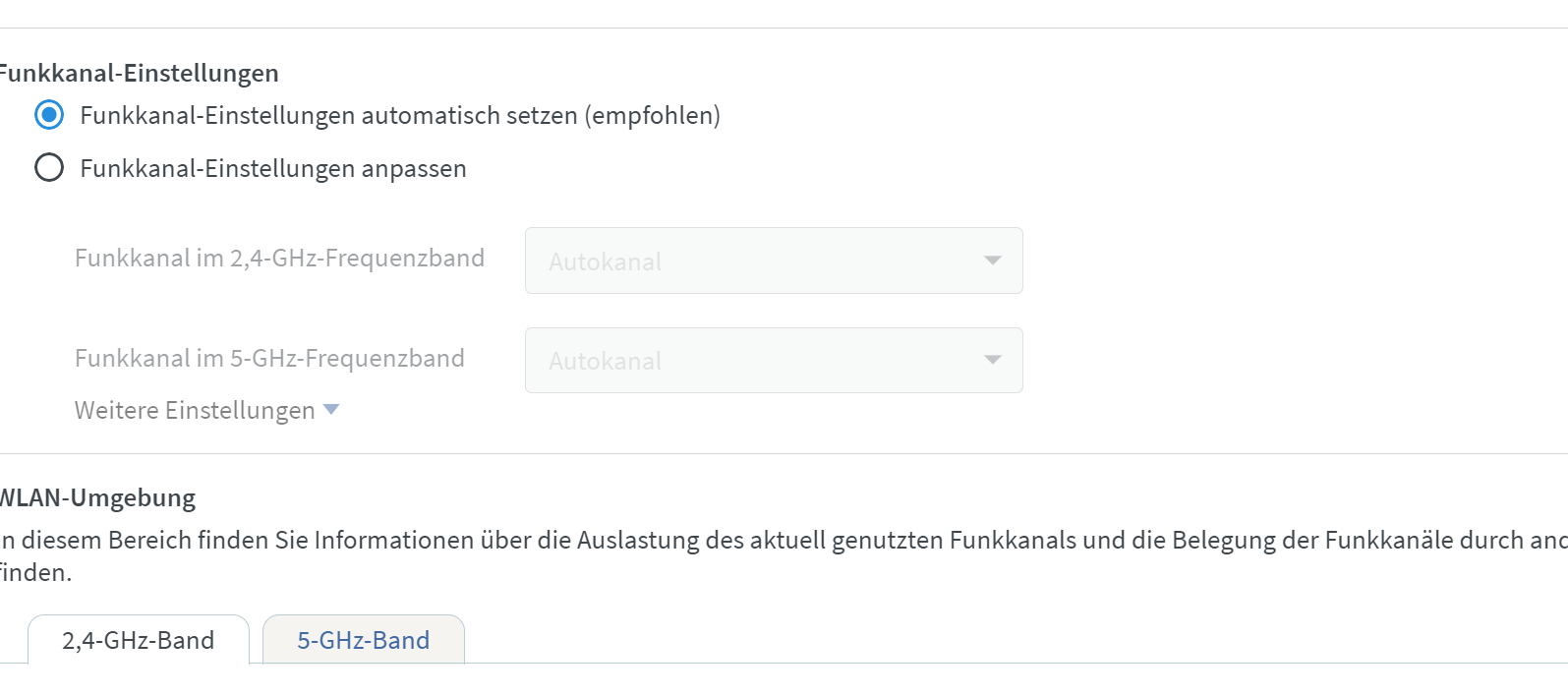Click the 'Autokanal' text in 5-GHz dropdown
Screen dimensions: 1568x696
(605, 362)
